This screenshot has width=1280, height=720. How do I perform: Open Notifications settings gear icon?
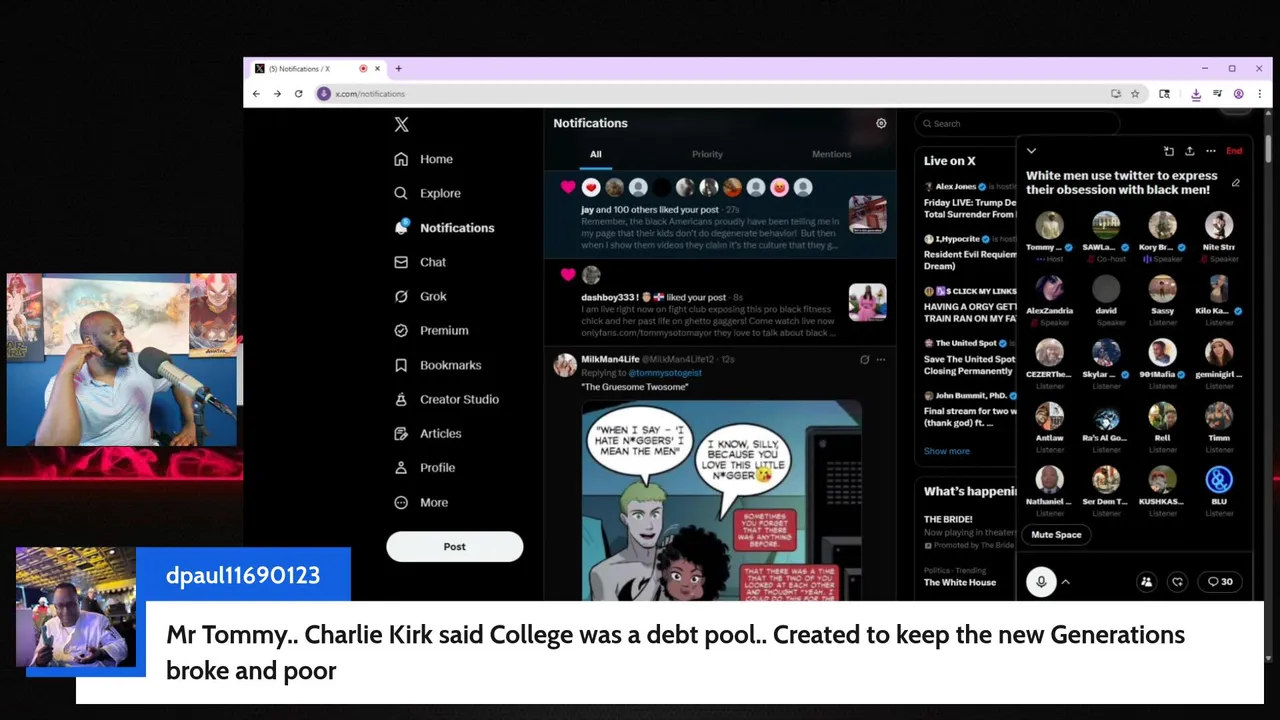tap(881, 123)
